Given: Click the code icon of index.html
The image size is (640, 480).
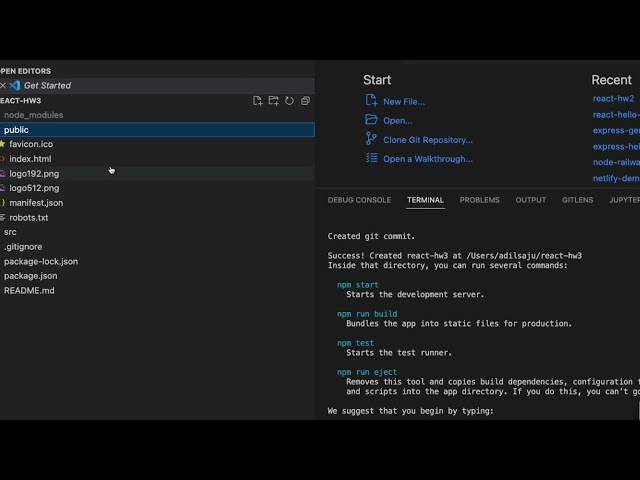Looking at the screenshot, I should (x=2, y=158).
